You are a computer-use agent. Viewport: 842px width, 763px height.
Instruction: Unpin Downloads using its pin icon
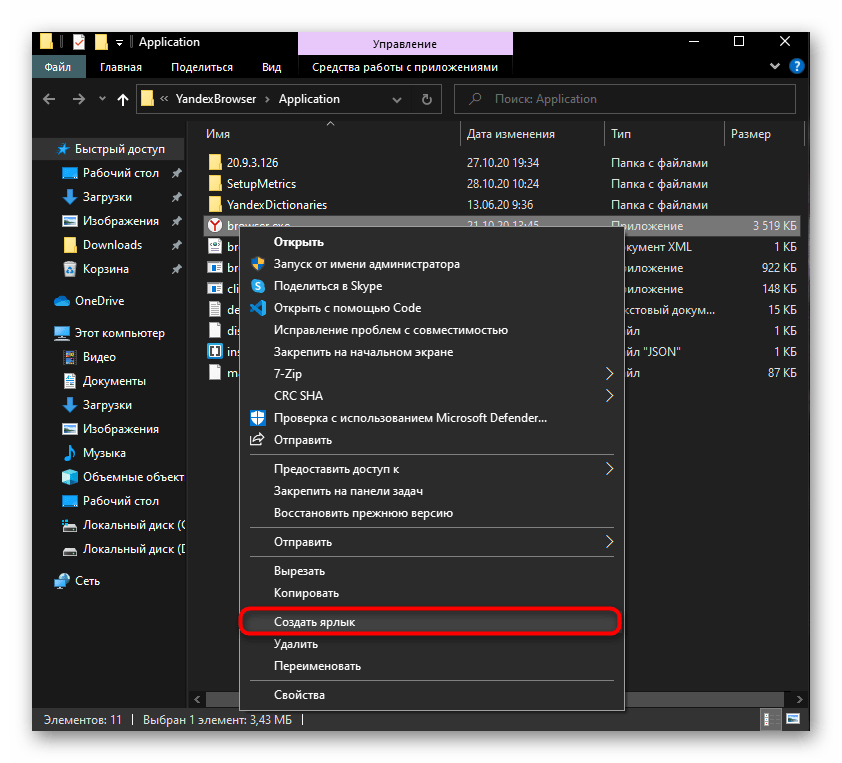point(176,245)
